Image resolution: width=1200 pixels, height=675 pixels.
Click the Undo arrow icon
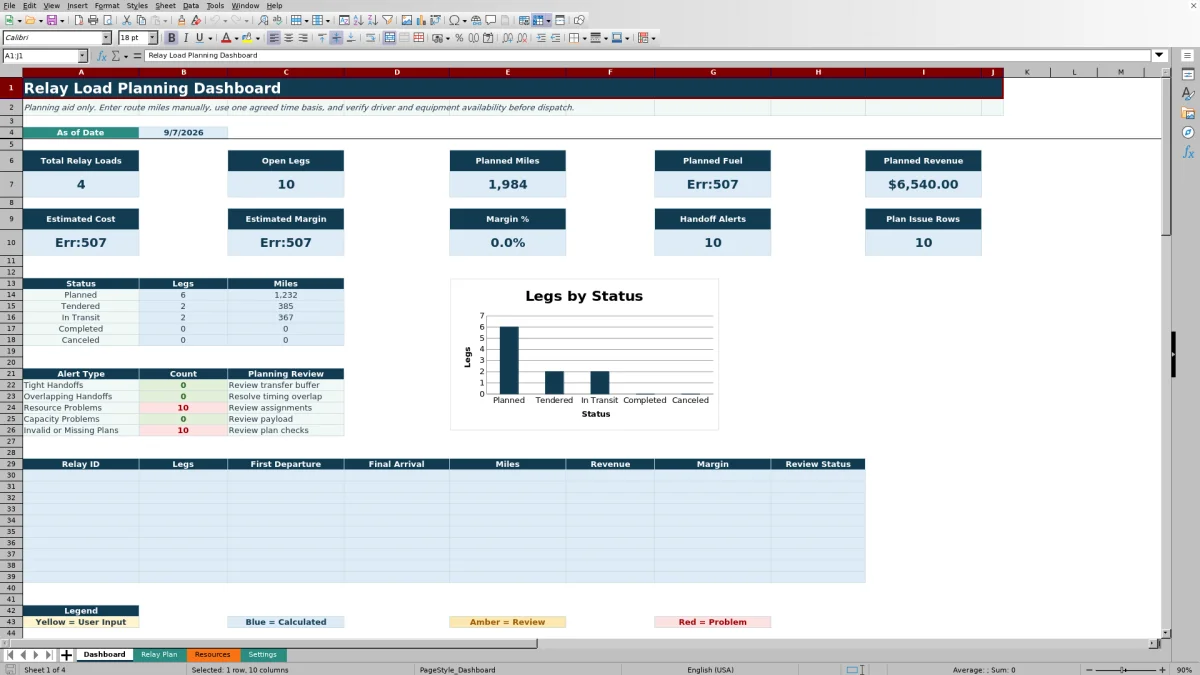coord(214,20)
